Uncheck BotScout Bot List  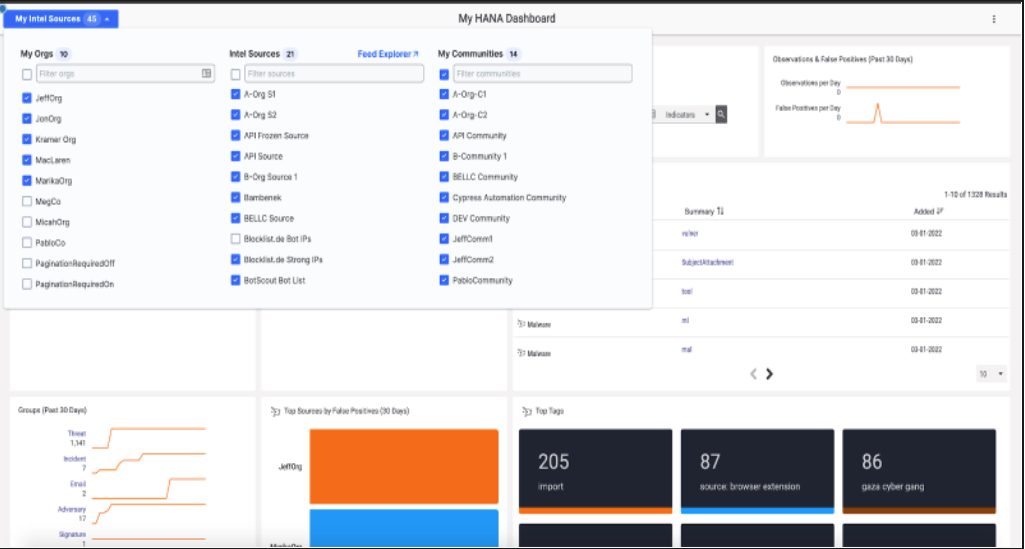point(235,280)
